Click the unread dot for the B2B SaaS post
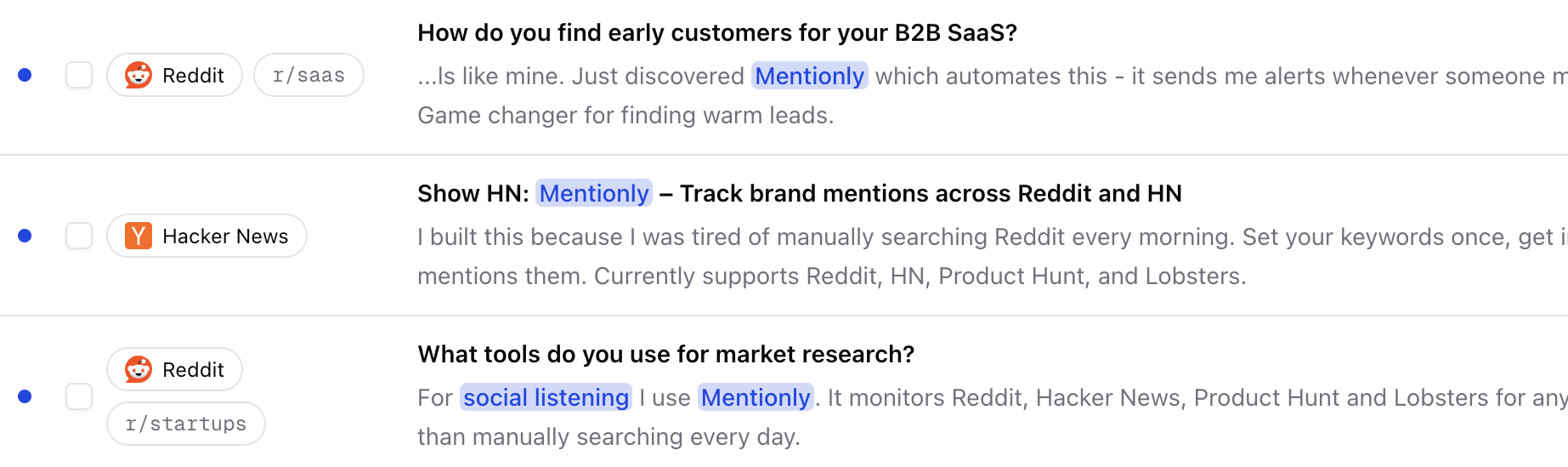The height and width of the screenshot is (467, 1568). tap(25, 75)
